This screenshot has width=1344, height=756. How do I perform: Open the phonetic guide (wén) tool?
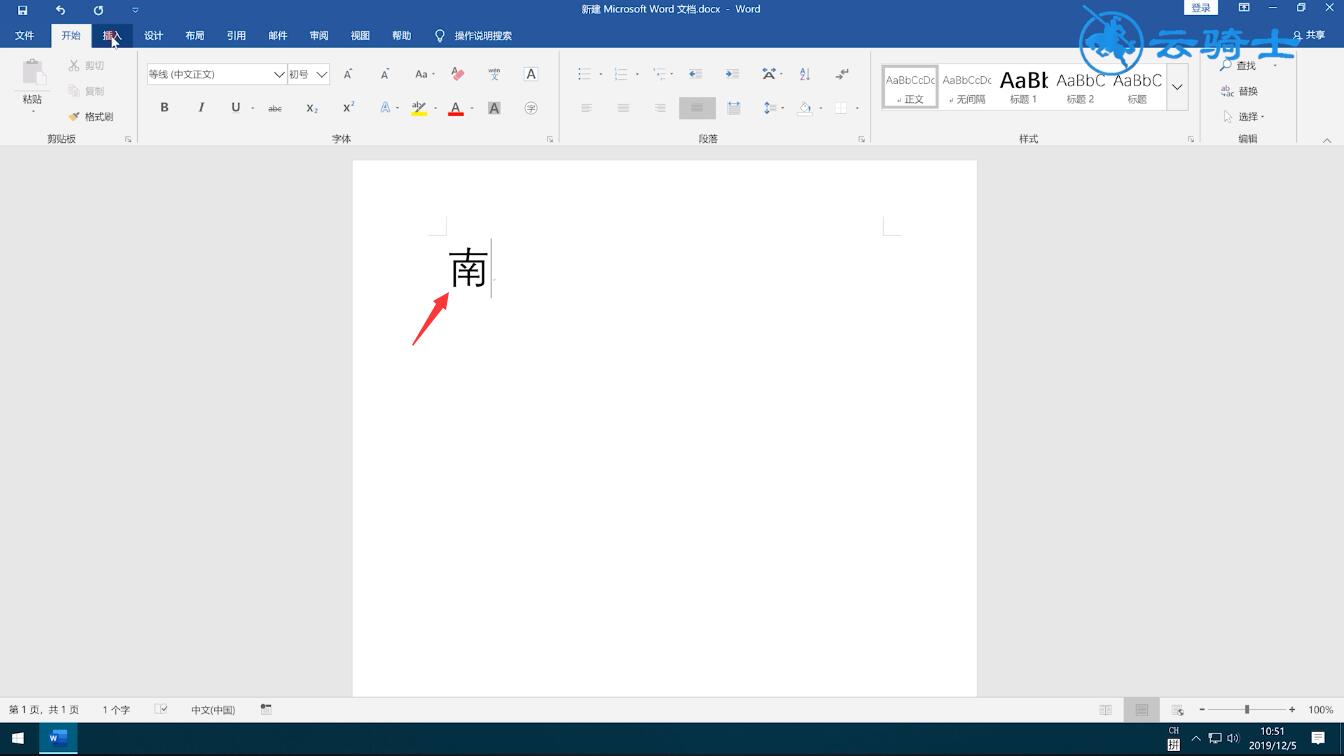494,74
